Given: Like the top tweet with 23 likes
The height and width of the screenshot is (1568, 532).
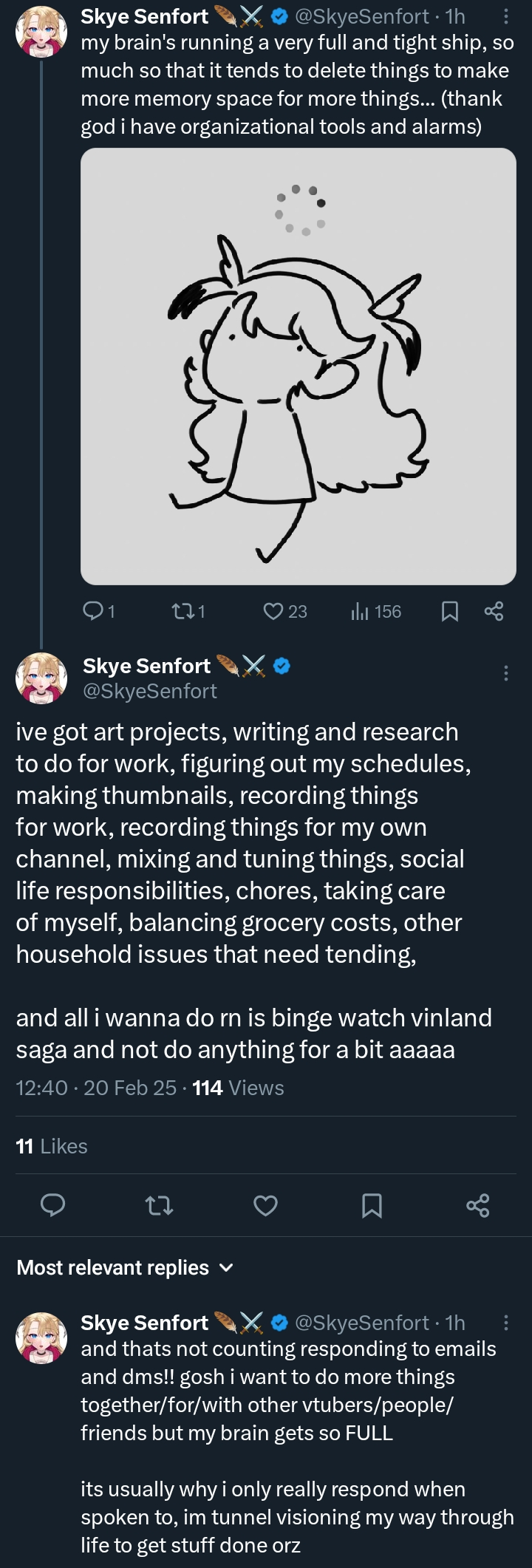Looking at the screenshot, I should pyautogui.click(x=273, y=611).
